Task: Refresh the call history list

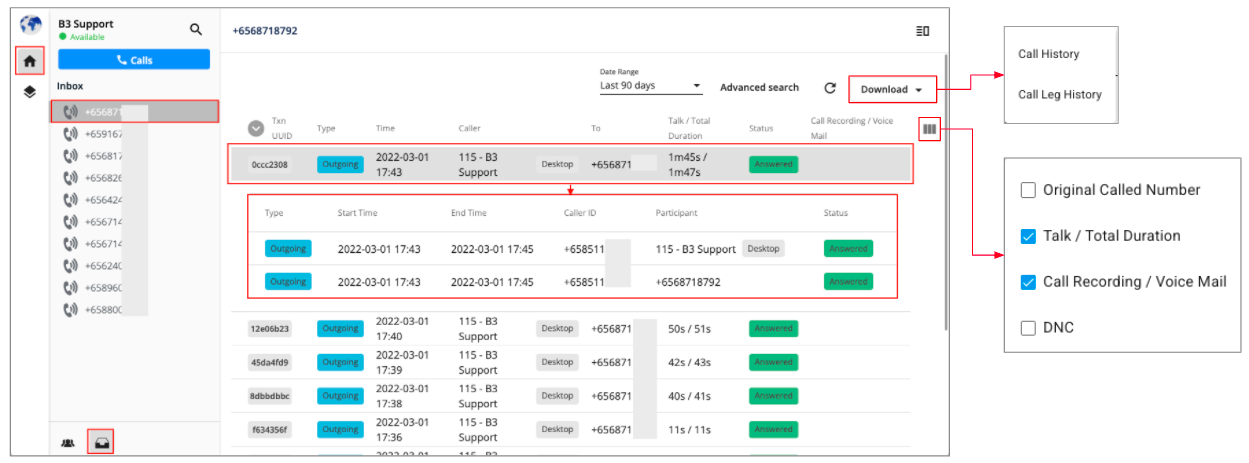Action: pyautogui.click(x=830, y=88)
